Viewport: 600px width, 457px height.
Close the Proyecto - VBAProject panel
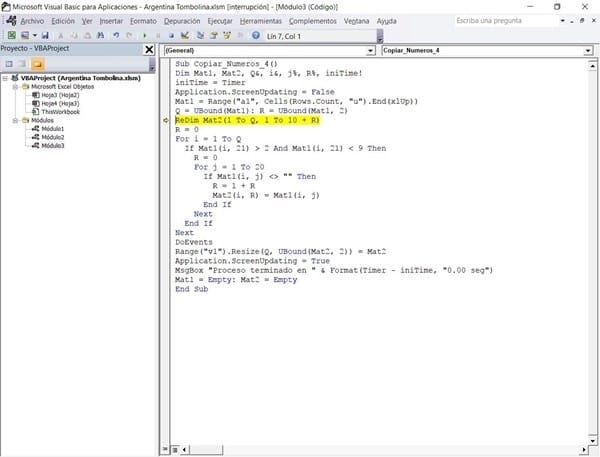pyautogui.click(x=149, y=48)
